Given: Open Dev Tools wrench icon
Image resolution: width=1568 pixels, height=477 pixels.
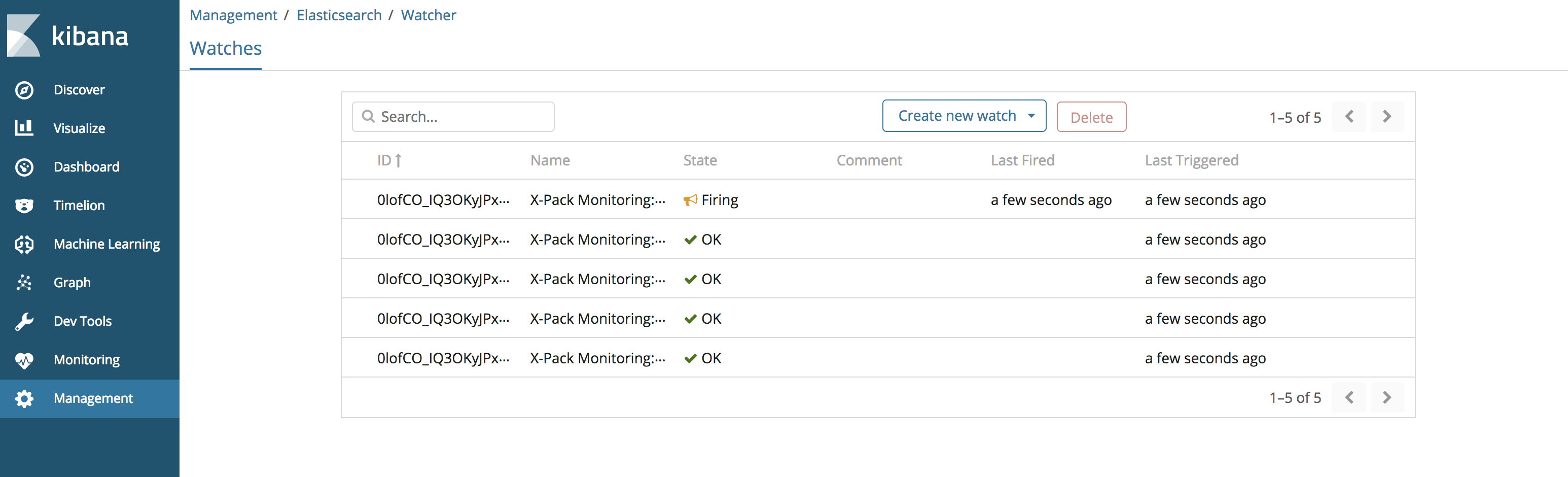Looking at the screenshot, I should coord(24,321).
